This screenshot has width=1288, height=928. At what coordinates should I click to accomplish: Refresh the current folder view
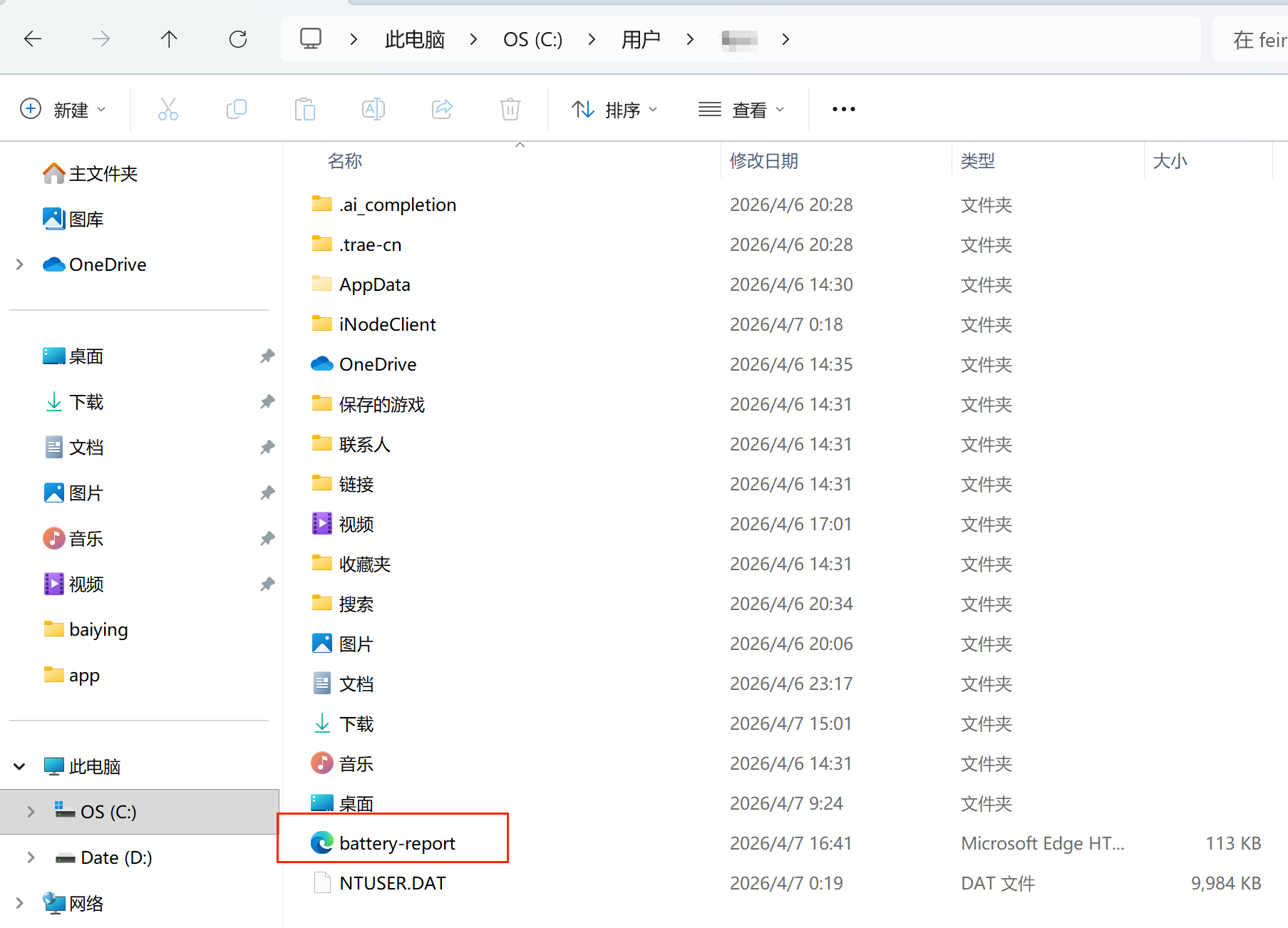[238, 39]
